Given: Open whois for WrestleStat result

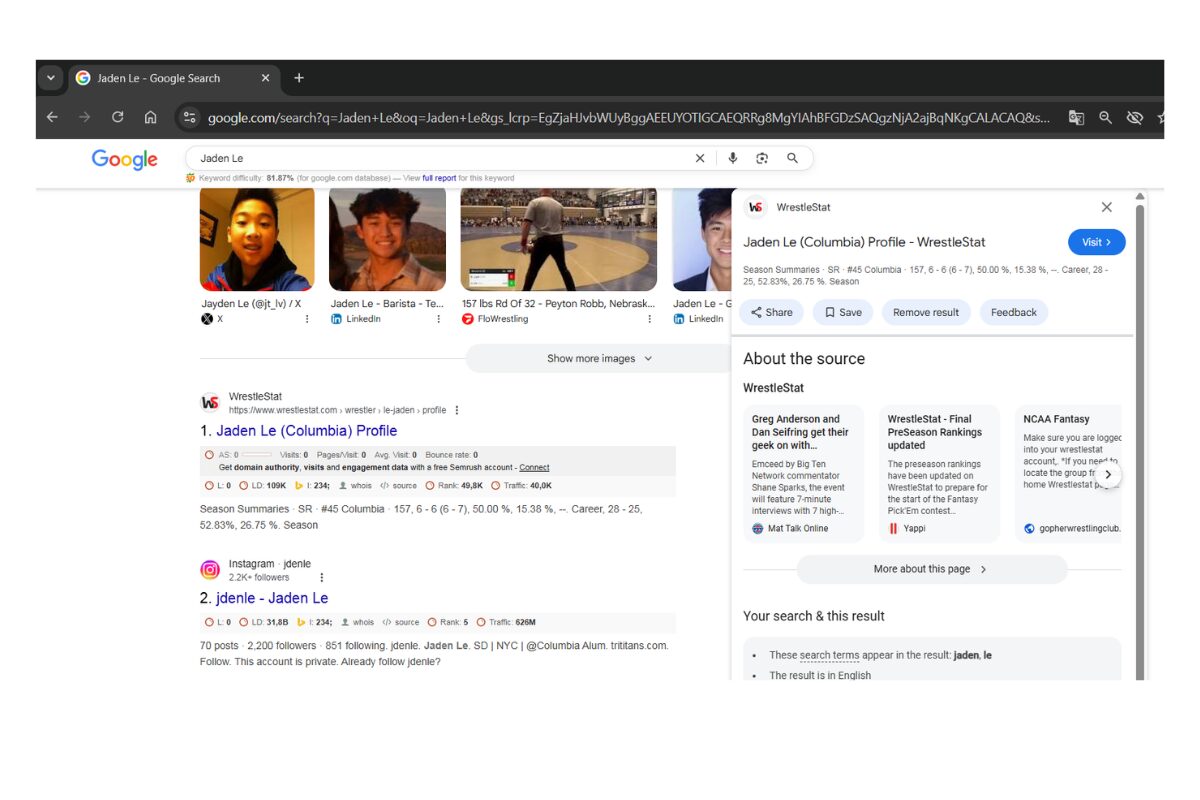Looking at the screenshot, I should (355, 486).
